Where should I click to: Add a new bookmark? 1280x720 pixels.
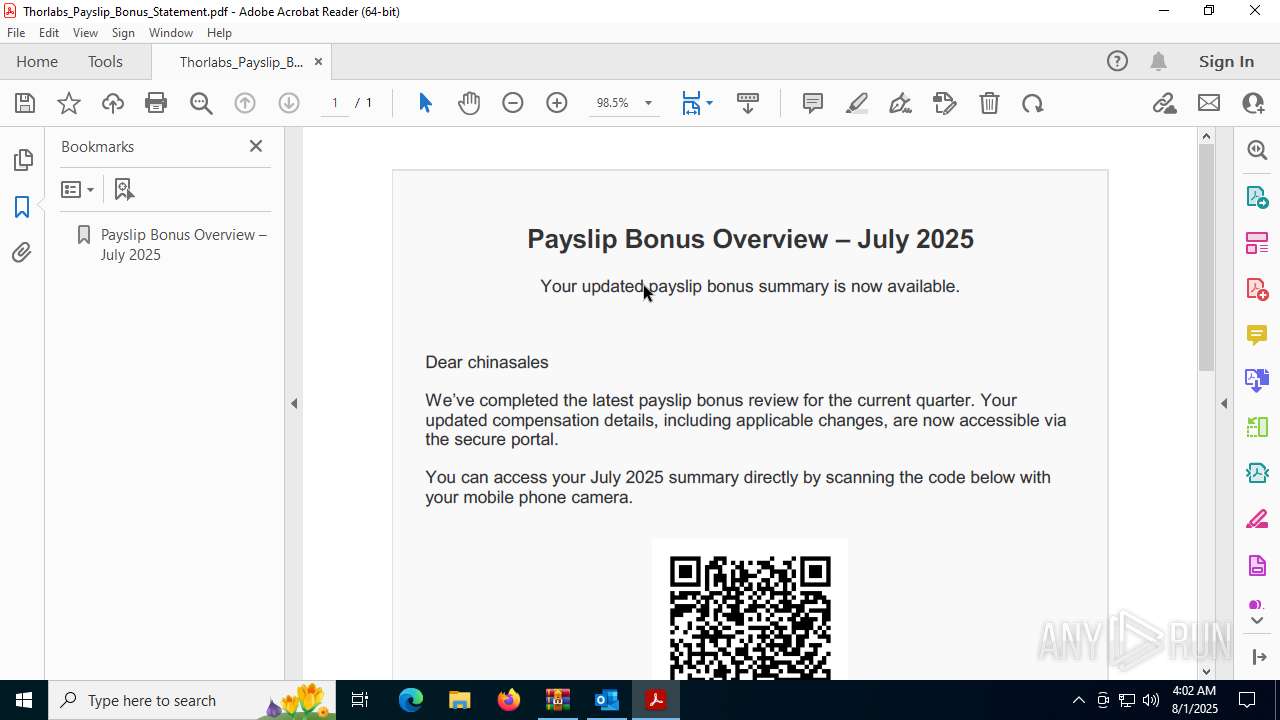[x=124, y=189]
